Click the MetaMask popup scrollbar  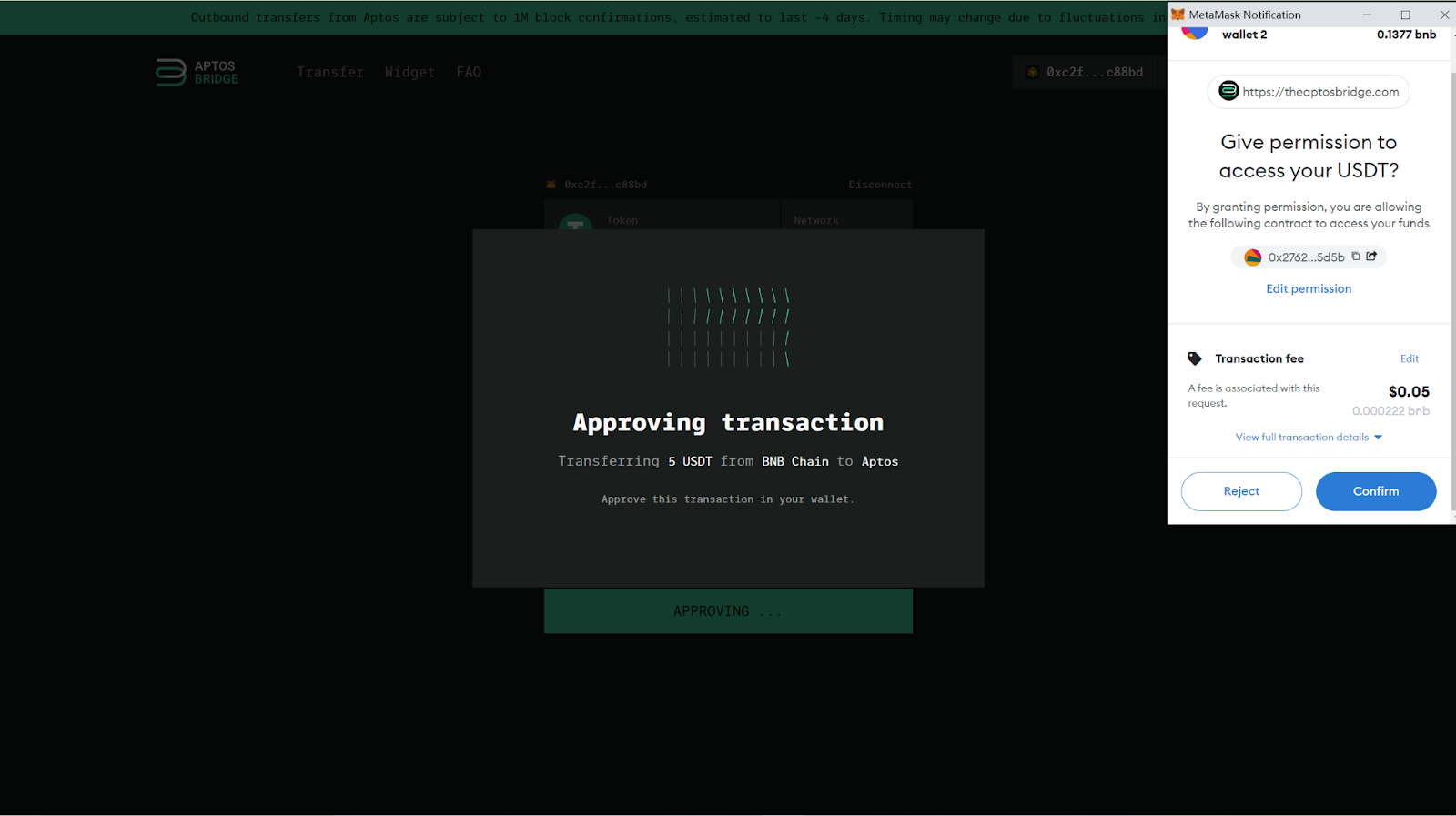pyautogui.click(x=1452, y=291)
